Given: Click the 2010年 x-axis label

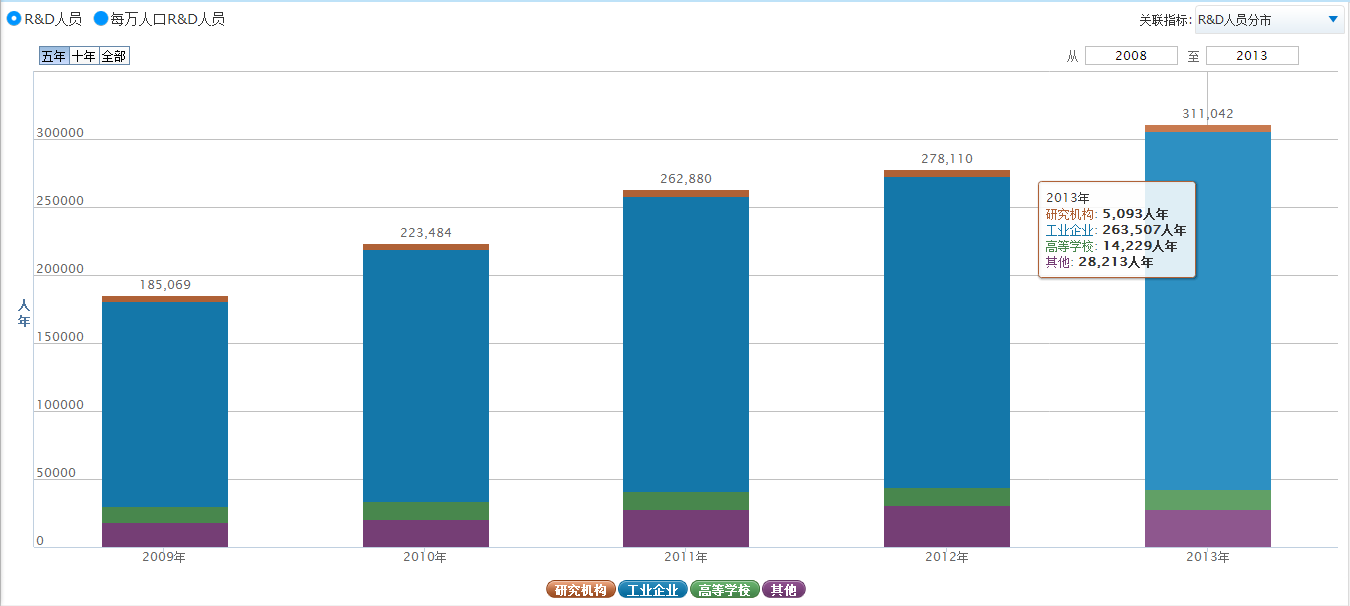Looking at the screenshot, I should tap(426, 557).
